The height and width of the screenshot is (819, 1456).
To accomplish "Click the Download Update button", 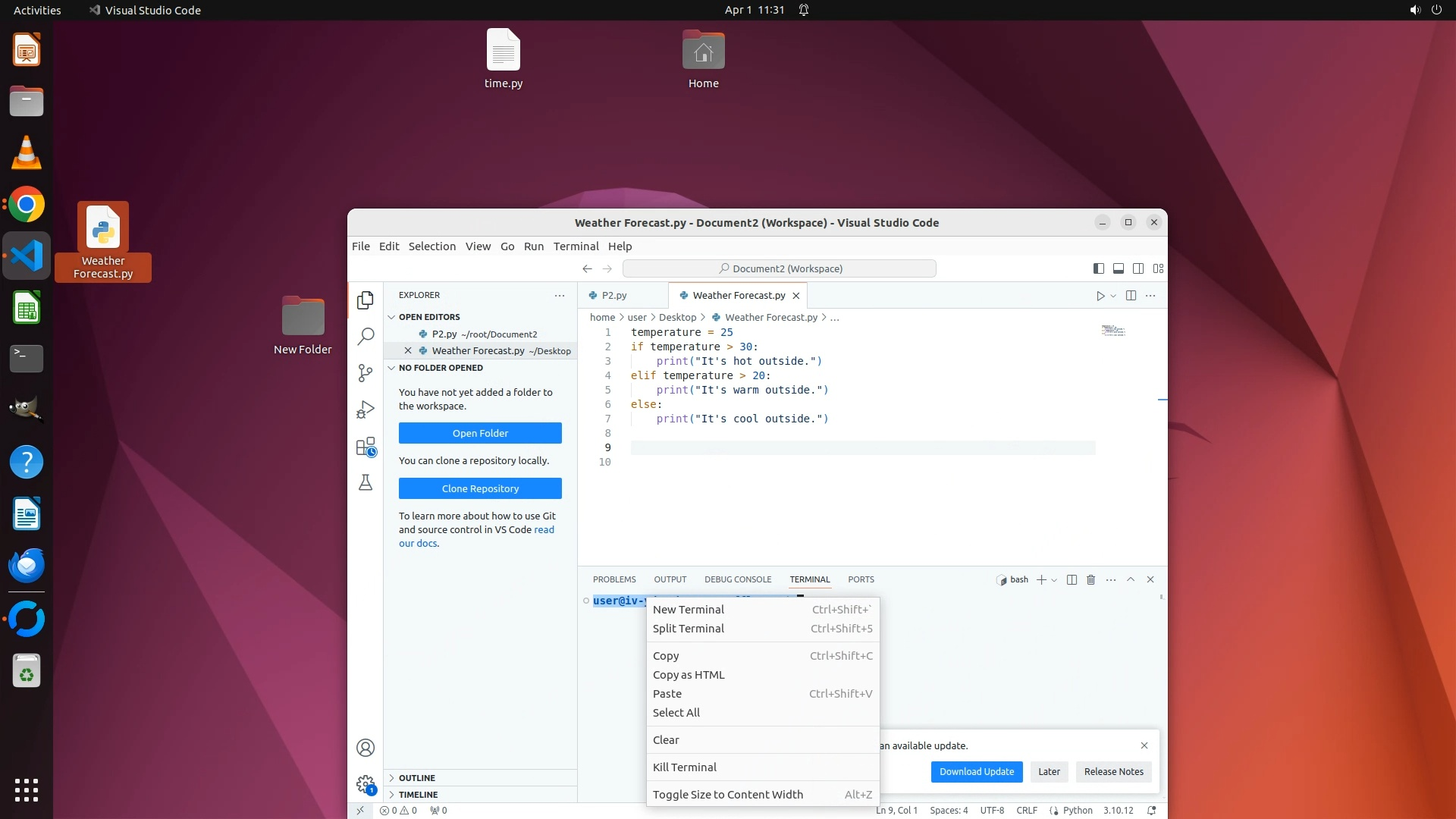I will (976, 772).
